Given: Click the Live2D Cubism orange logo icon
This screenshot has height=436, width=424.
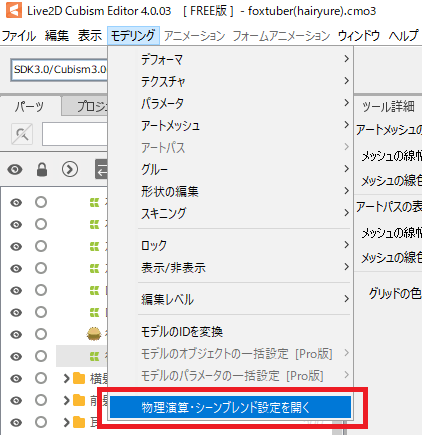Looking at the screenshot, I should (x=14, y=10).
